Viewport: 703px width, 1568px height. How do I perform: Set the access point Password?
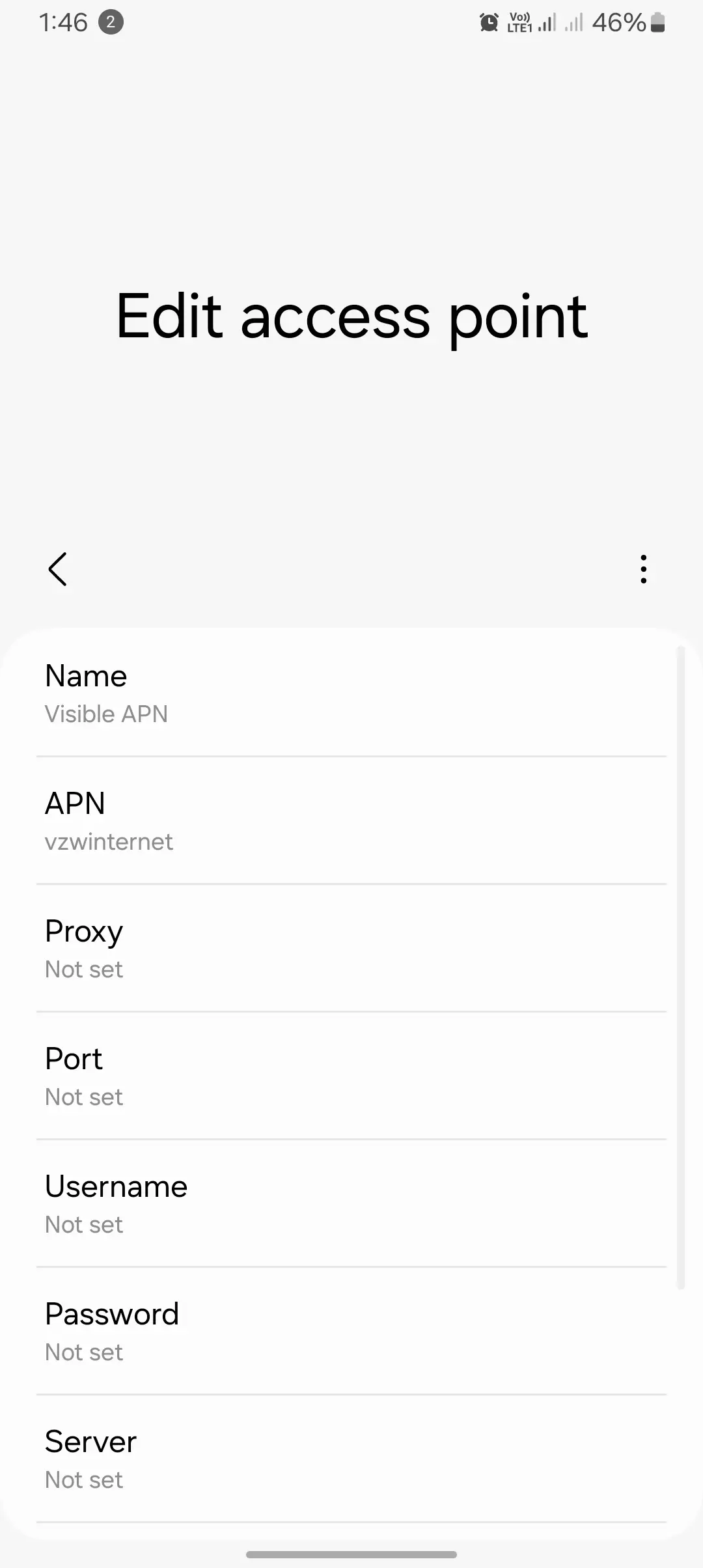(x=351, y=1332)
